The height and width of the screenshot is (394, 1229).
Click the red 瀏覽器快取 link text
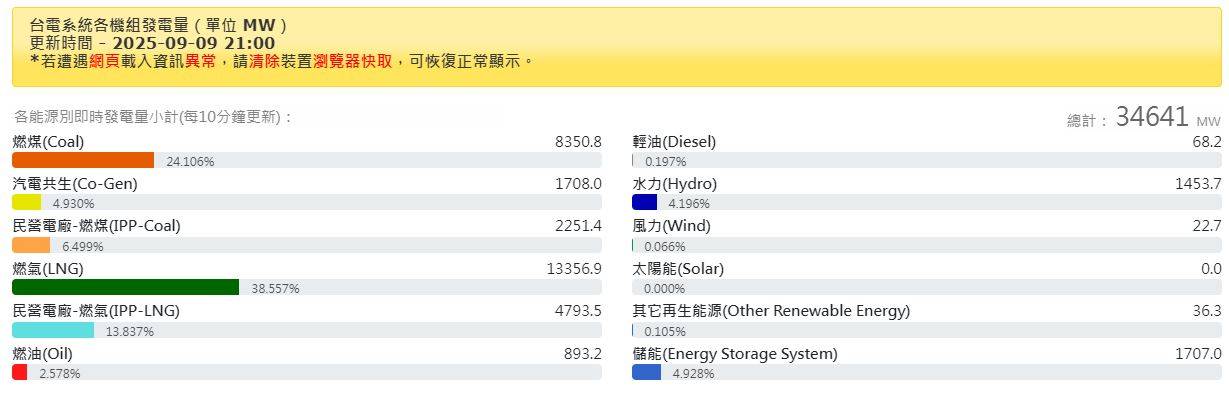point(352,61)
